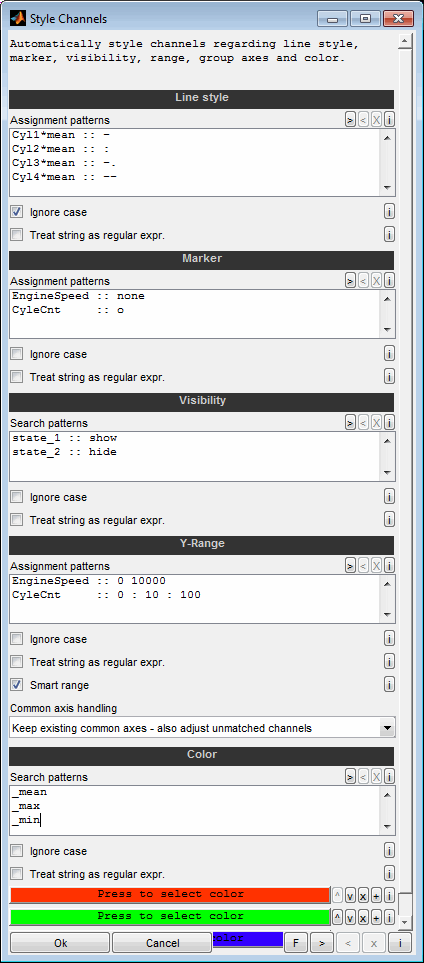424x963 pixels.
Task: Click the '>' icon above Line style patterns
Action: (x=350, y=120)
